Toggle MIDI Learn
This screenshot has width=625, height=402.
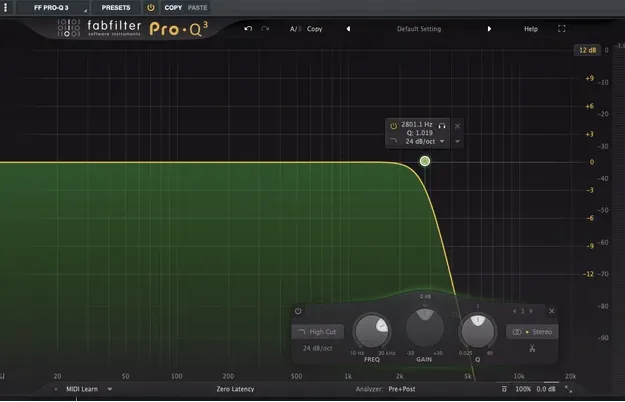tap(82, 389)
